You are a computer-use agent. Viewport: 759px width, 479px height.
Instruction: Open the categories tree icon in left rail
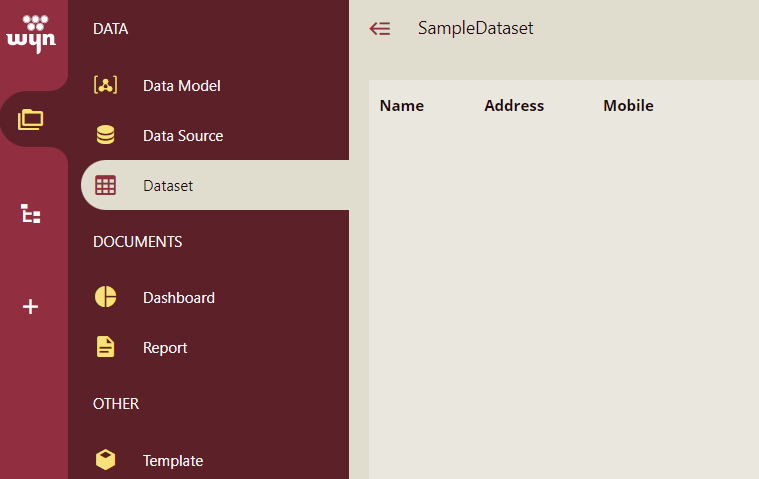(31, 213)
